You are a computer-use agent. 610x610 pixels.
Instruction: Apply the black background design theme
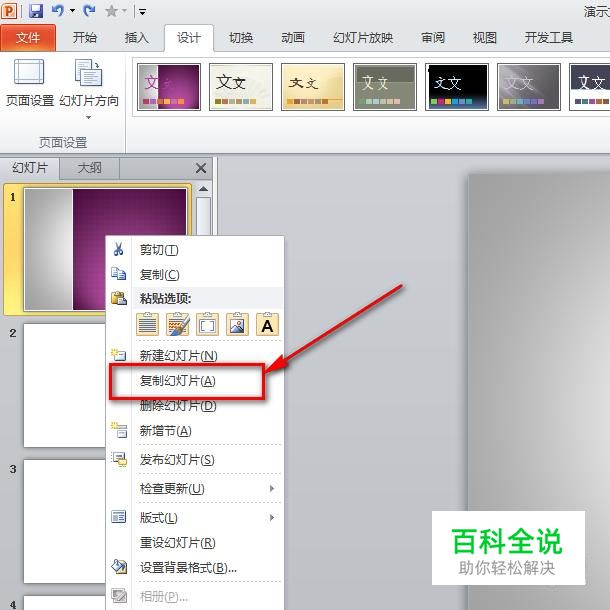pos(457,87)
